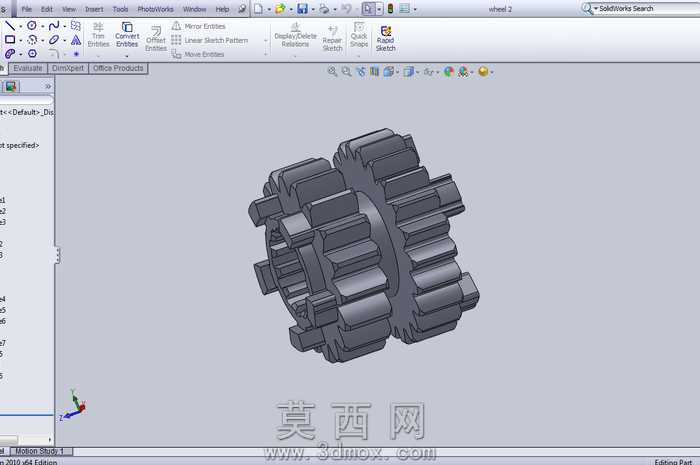The width and height of the screenshot is (700, 465).
Task: Pin the menu bar
Action: pos(242,8)
